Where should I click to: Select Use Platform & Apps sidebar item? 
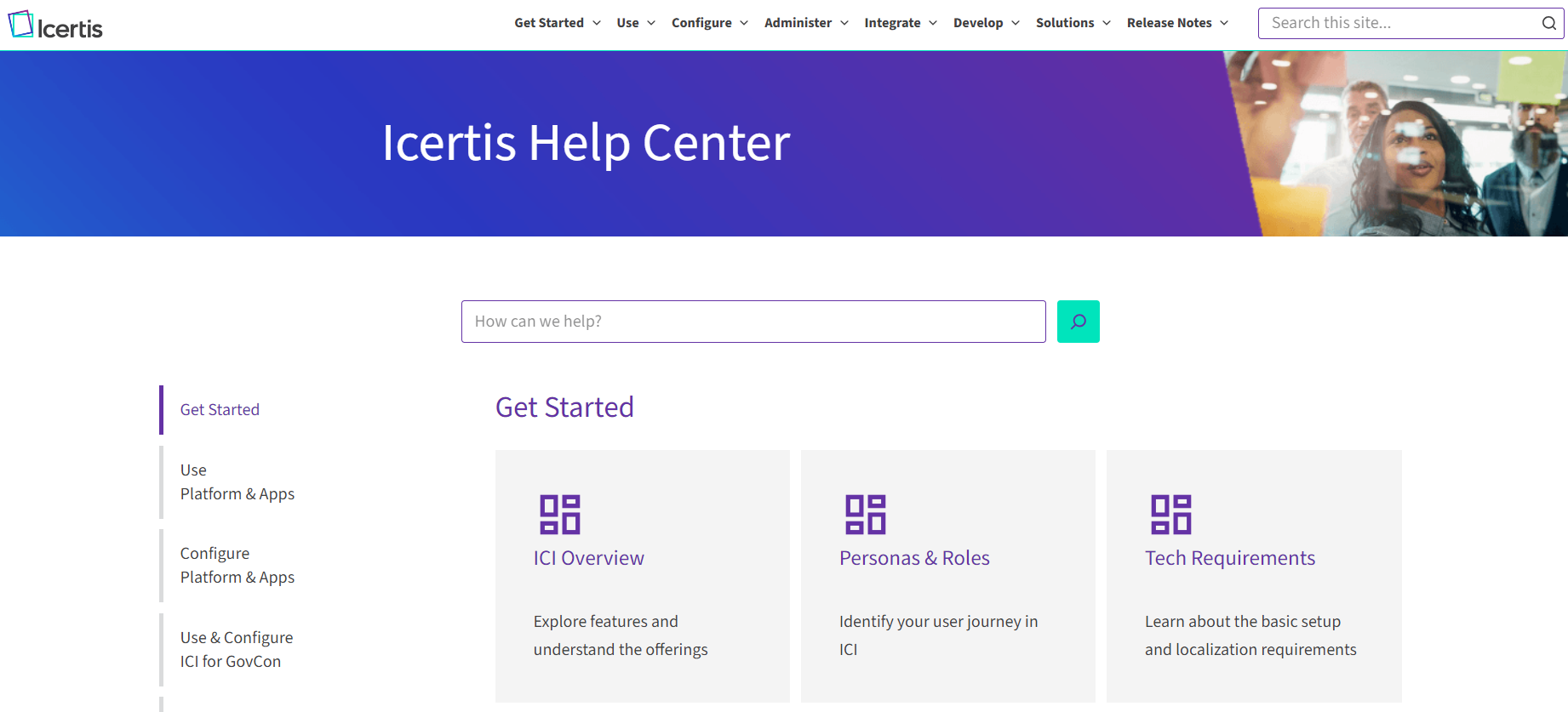[x=237, y=482]
